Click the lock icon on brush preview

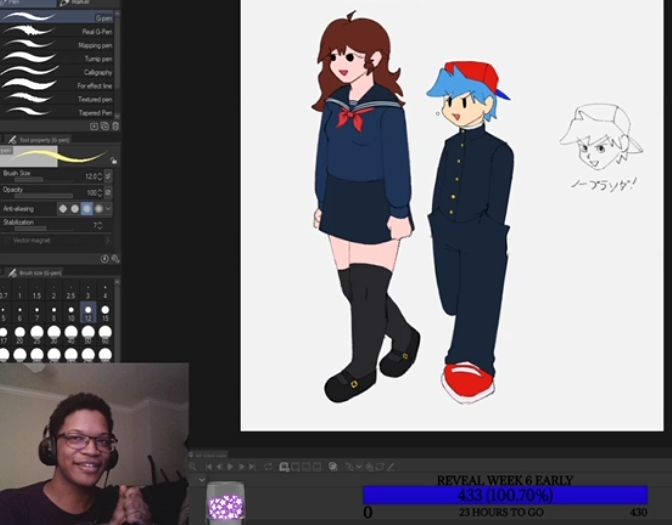[x=113, y=161]
